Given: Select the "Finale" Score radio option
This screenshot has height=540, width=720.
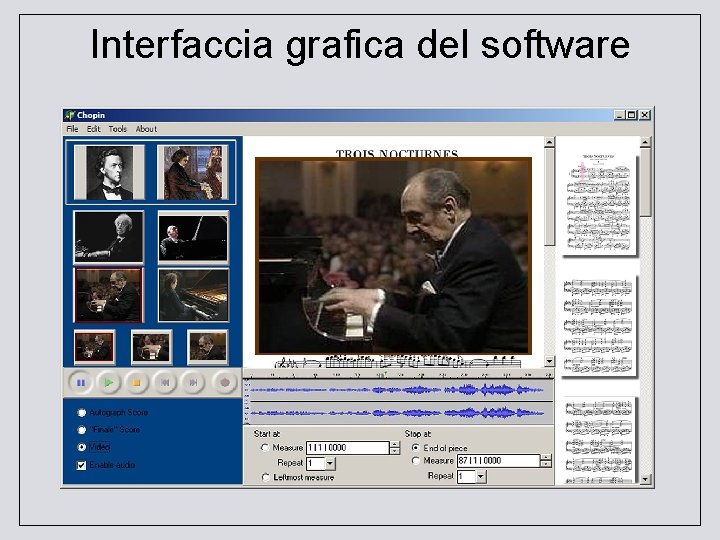Looking at the screenshot, I should 82,430.
